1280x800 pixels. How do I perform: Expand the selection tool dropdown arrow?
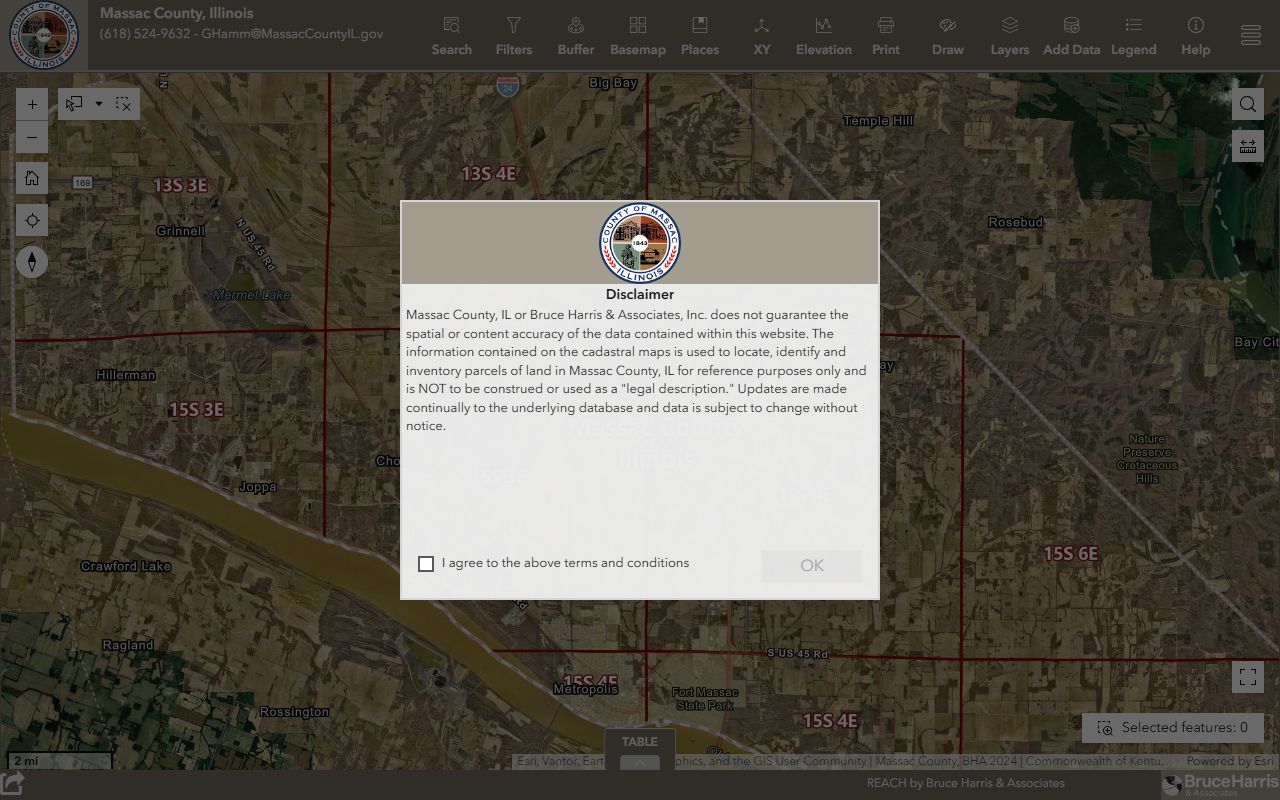click(x=98, y=104)
